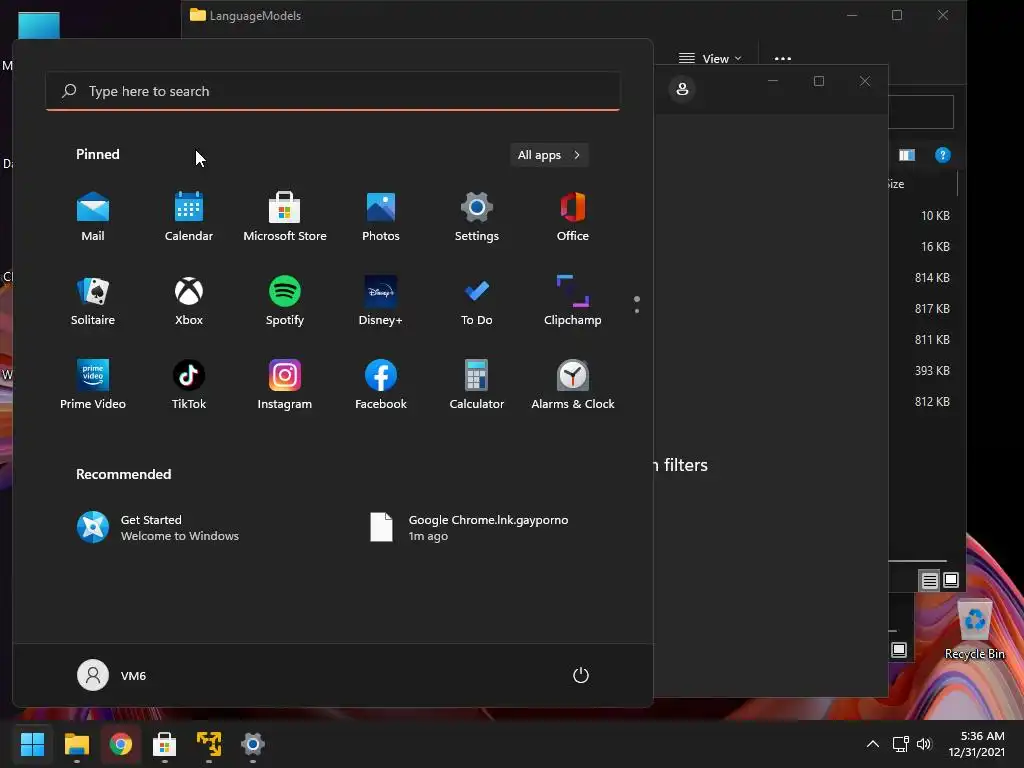Open Settings from pinned apps

pos(477,217)
